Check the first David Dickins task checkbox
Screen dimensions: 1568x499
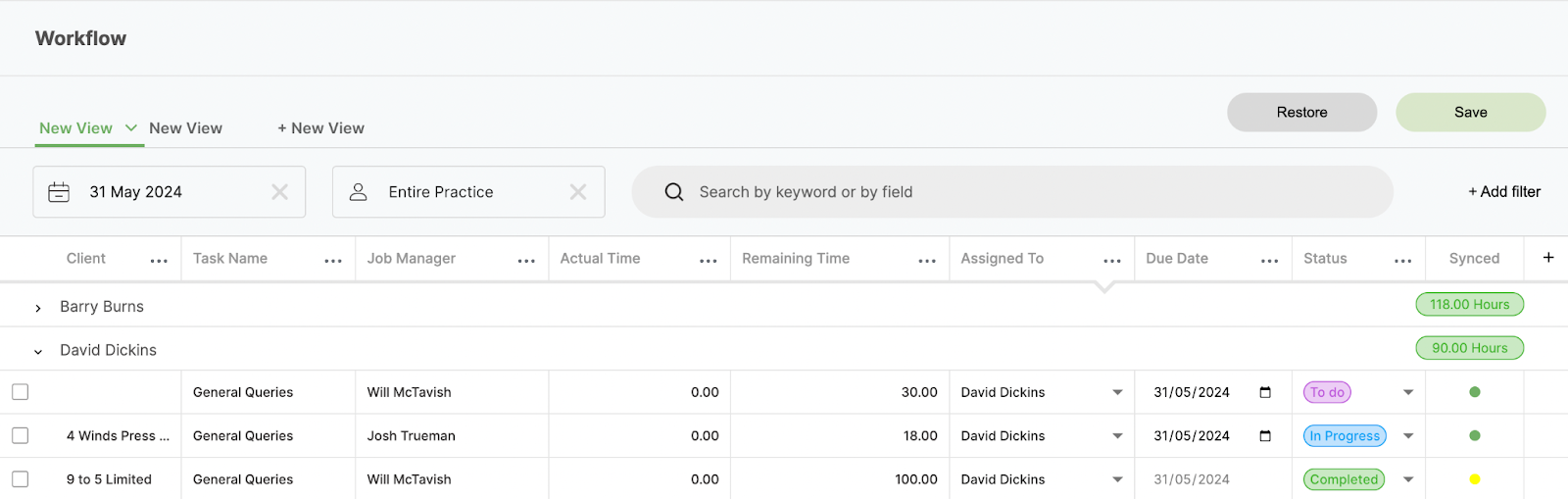click(x=21, y=392)
